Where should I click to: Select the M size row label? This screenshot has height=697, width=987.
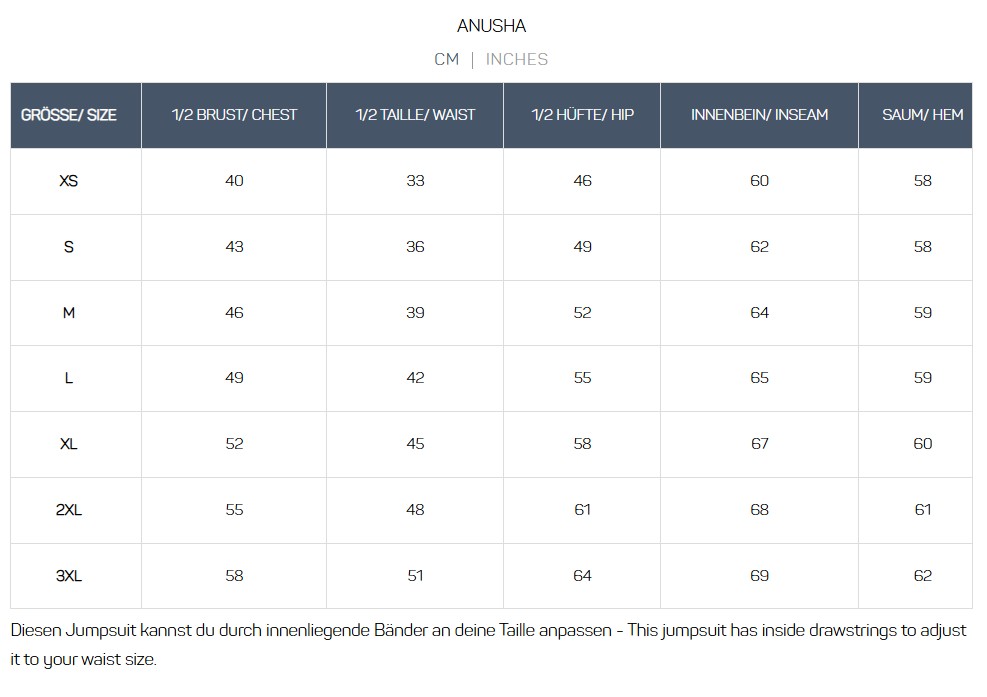69,313
